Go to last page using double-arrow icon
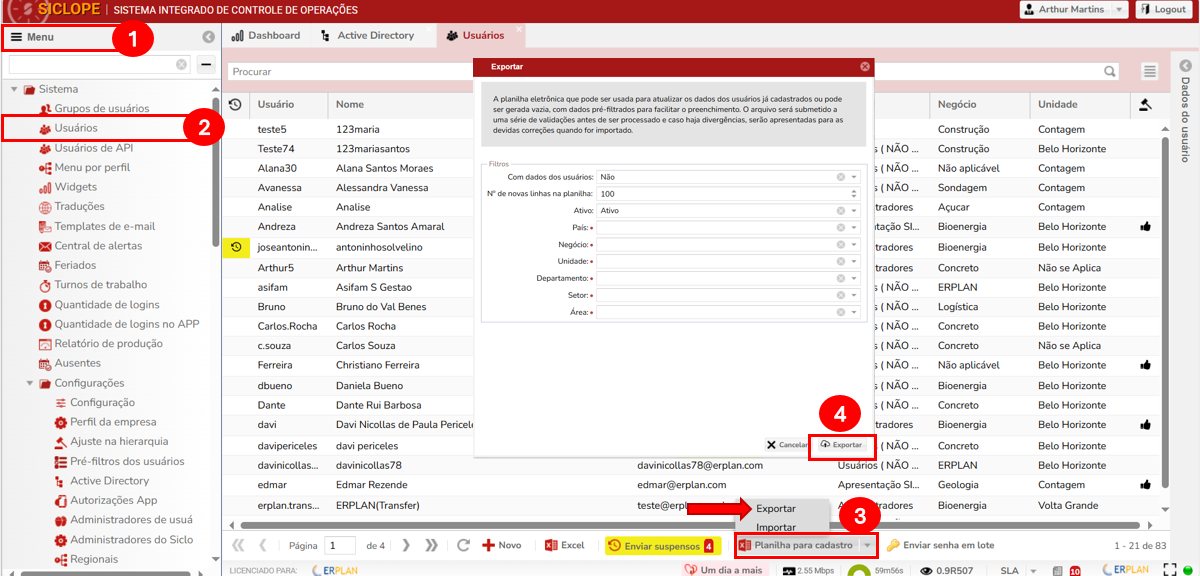 [x=431, y=546]
